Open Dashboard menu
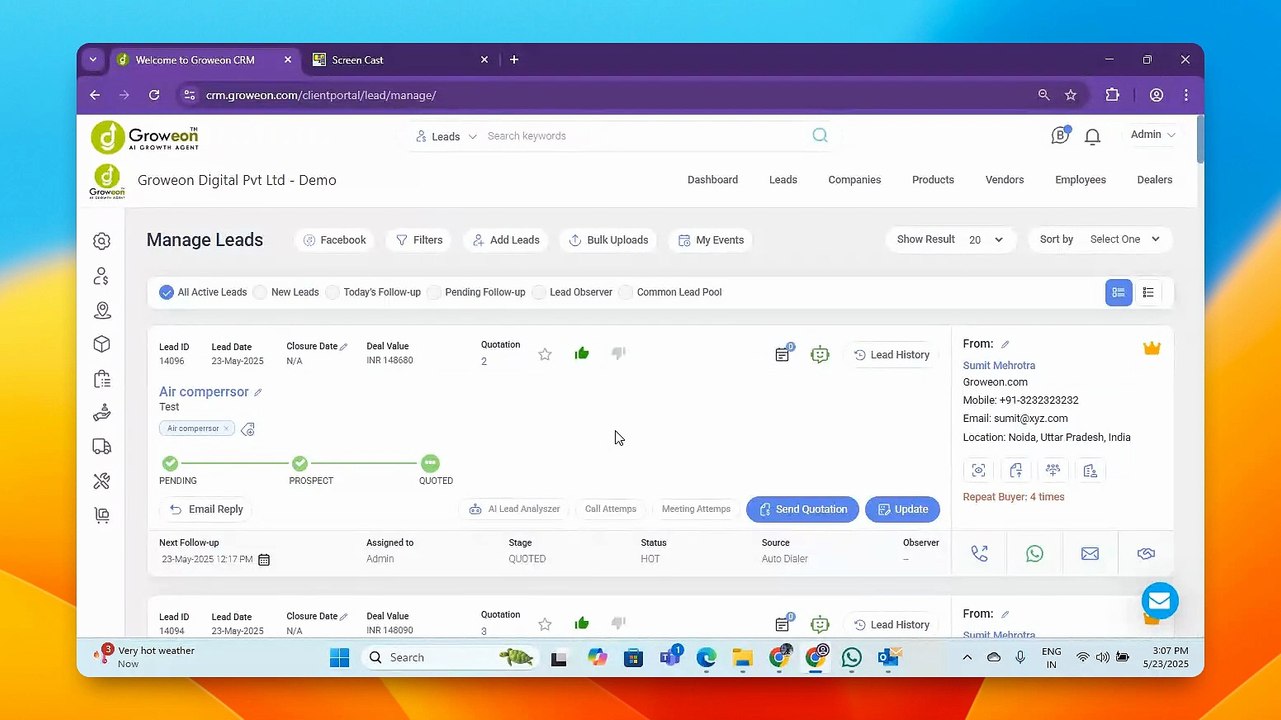 click(713, 180)
